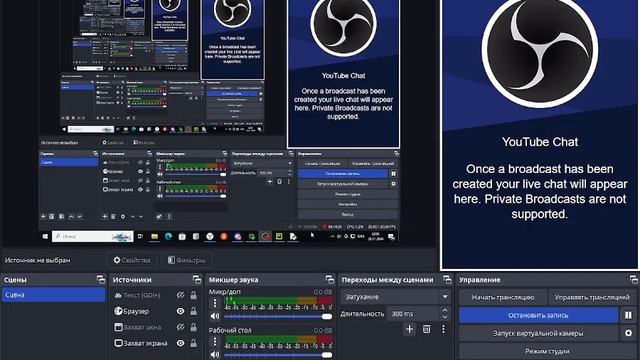Screen dimensions: 640x360
Task: Open virtual camera settings gear
Action: click(628, 333)
